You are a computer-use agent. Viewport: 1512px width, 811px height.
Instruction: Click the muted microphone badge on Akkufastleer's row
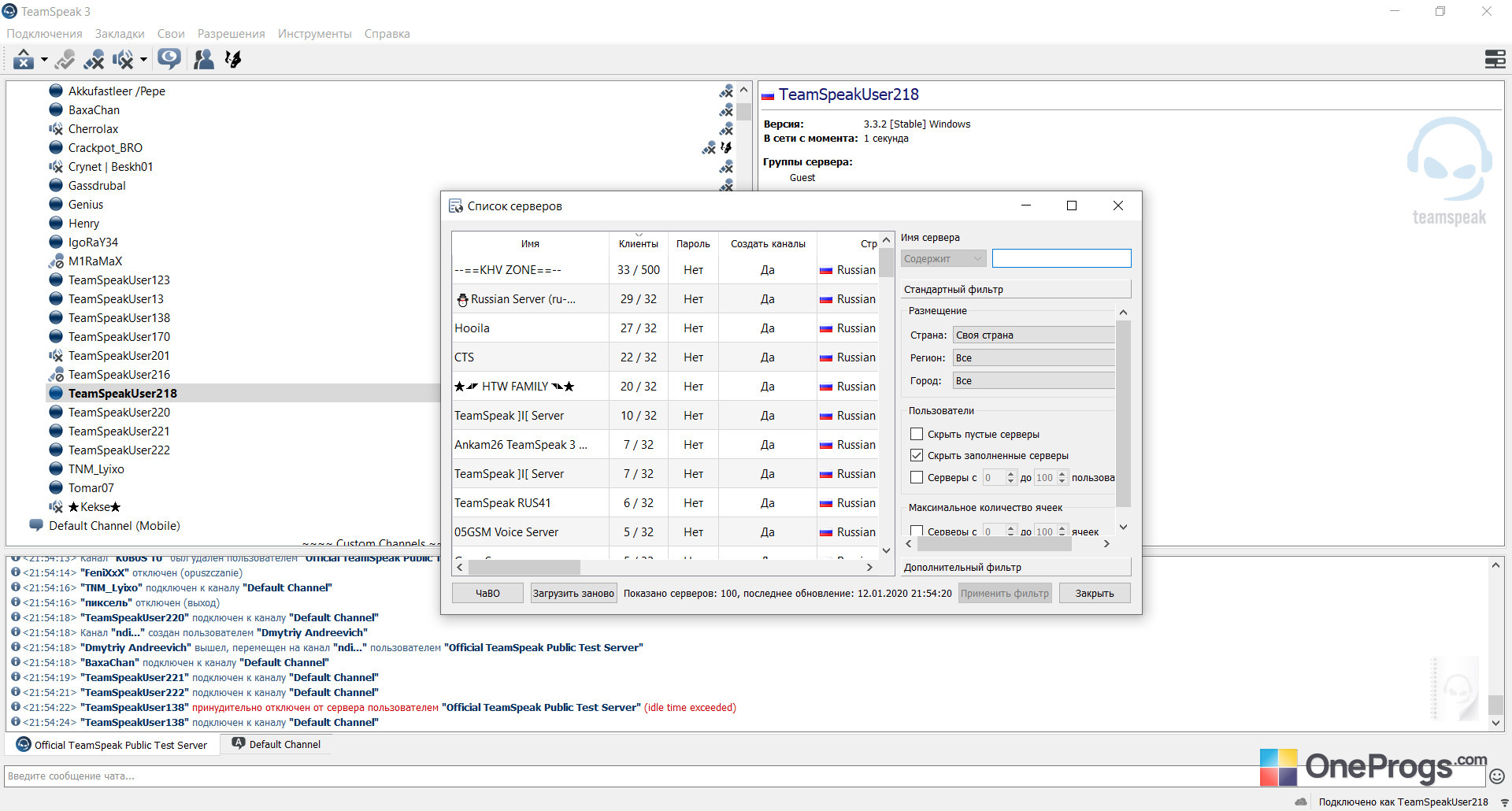726,91
